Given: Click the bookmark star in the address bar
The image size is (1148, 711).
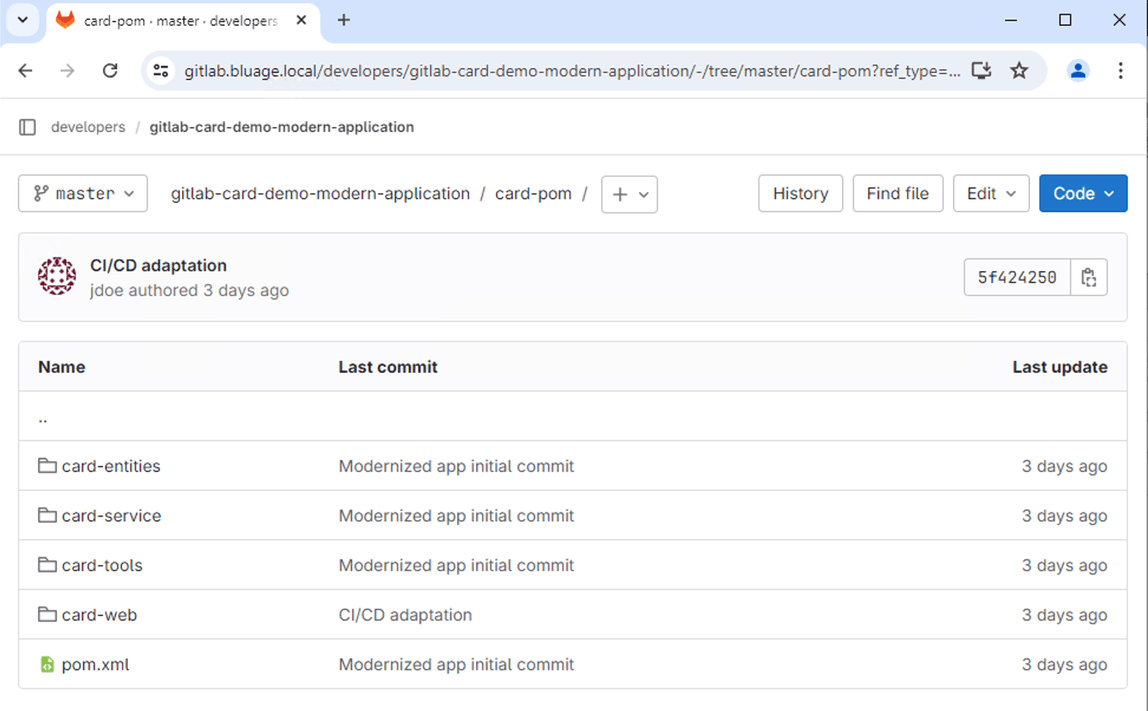Looking at the screenshot, I should pos(1019,70).
